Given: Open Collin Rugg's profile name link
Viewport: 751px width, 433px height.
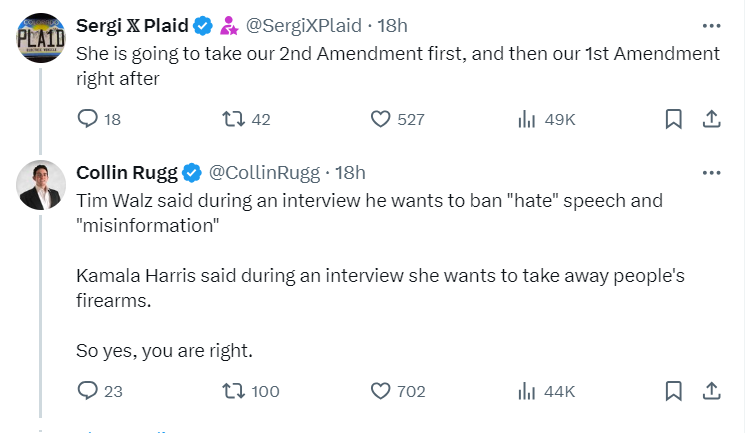Looking at the screenshot, I should [x=126, y=172].
